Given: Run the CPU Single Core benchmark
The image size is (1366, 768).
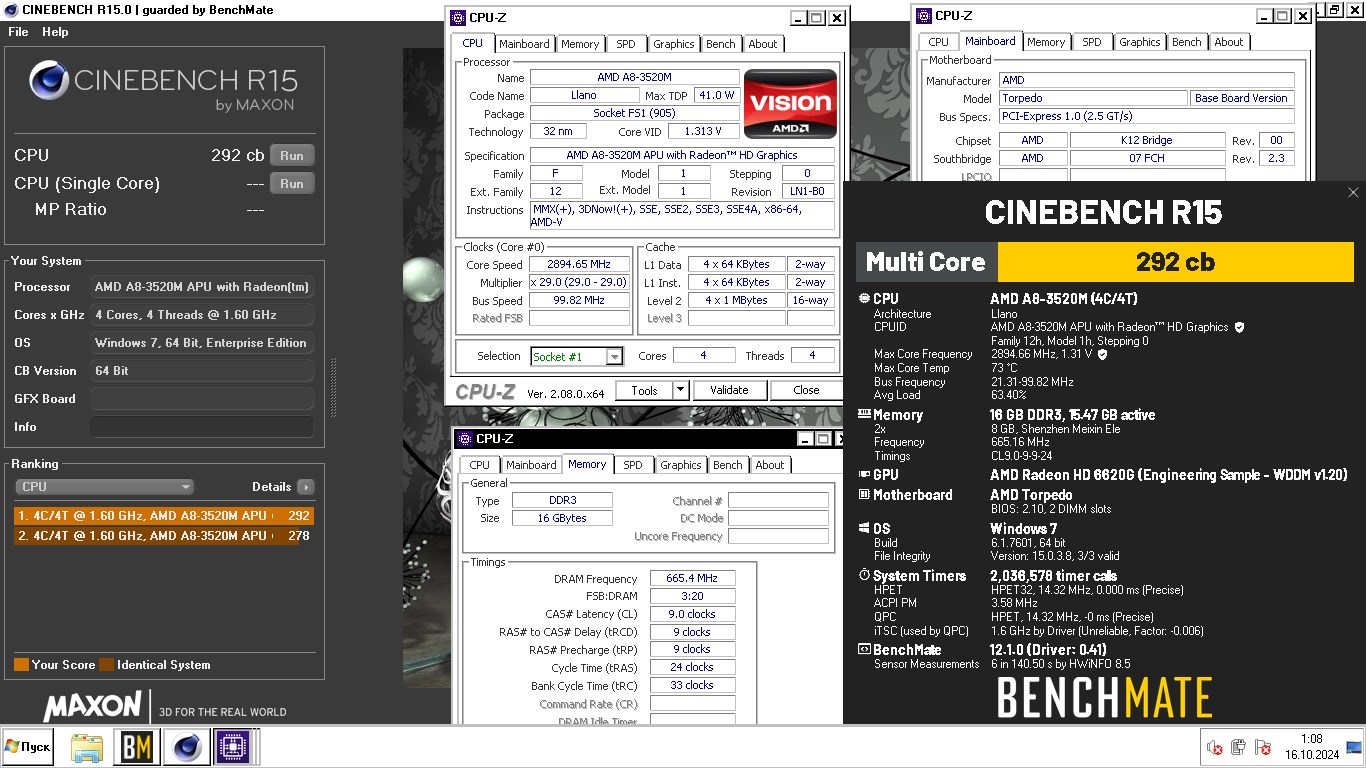Looking at the screenshot, I should (292, 183).
